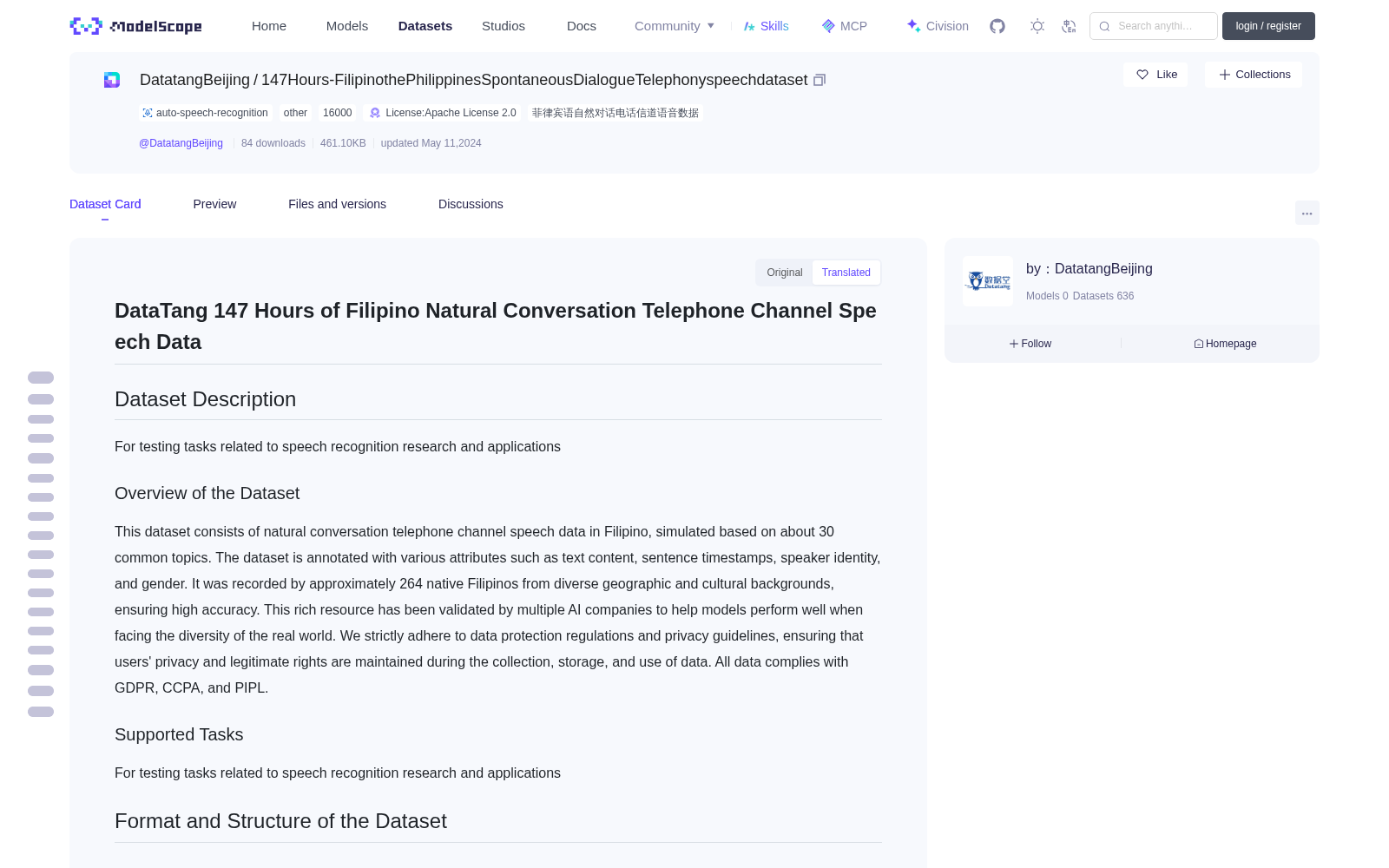
Task: Open the Files and versions tab
Action: 337,204
